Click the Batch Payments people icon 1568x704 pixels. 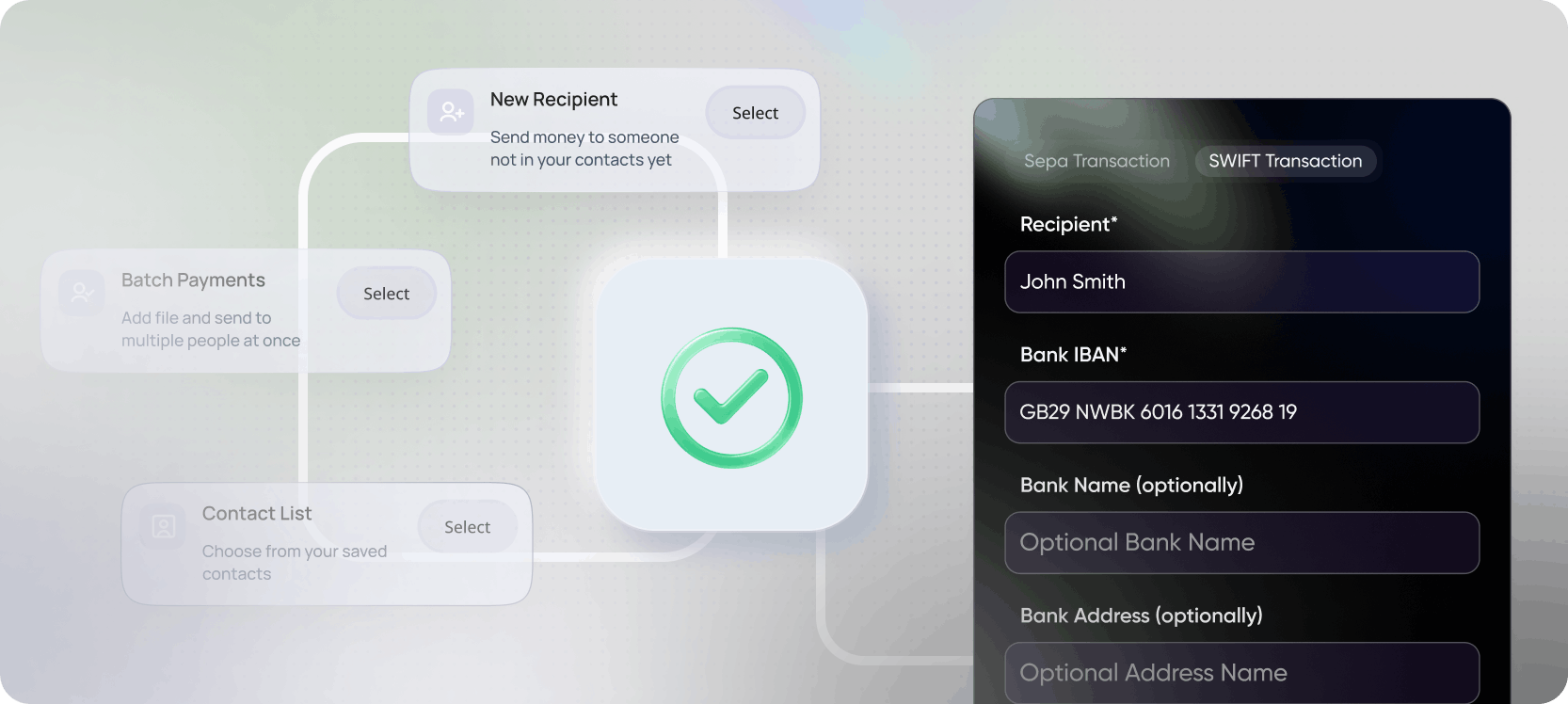[82, 293]
